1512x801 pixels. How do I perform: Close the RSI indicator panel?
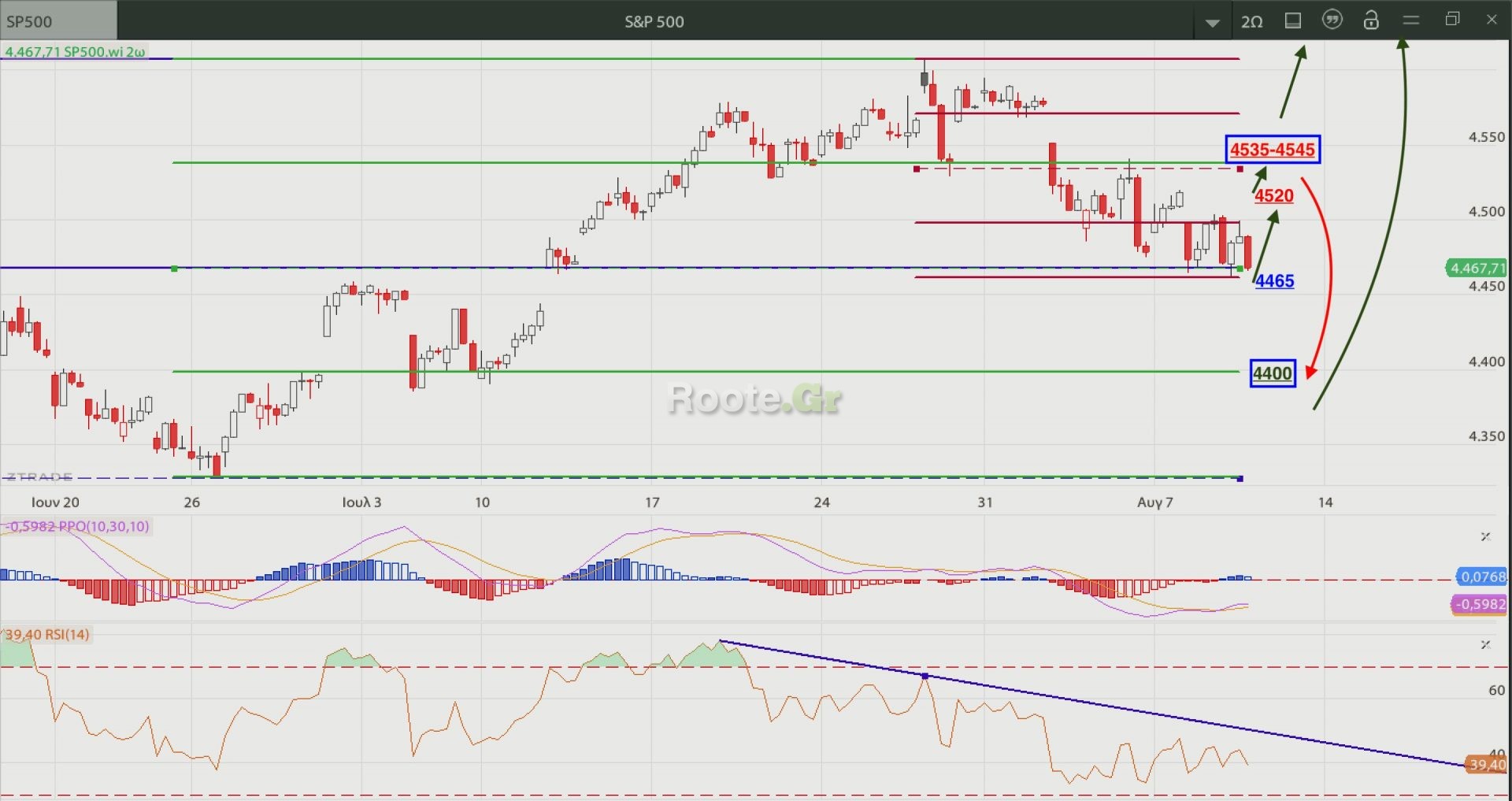[x=1485, y=644]
